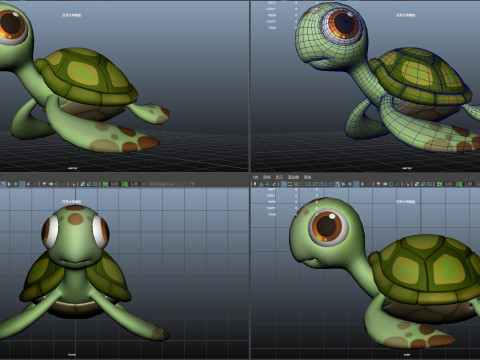This screenshot has height=360, width=480.
Task: Select the grease pencil icon, upper-right panel toolbar
Action: pos(274,184)
